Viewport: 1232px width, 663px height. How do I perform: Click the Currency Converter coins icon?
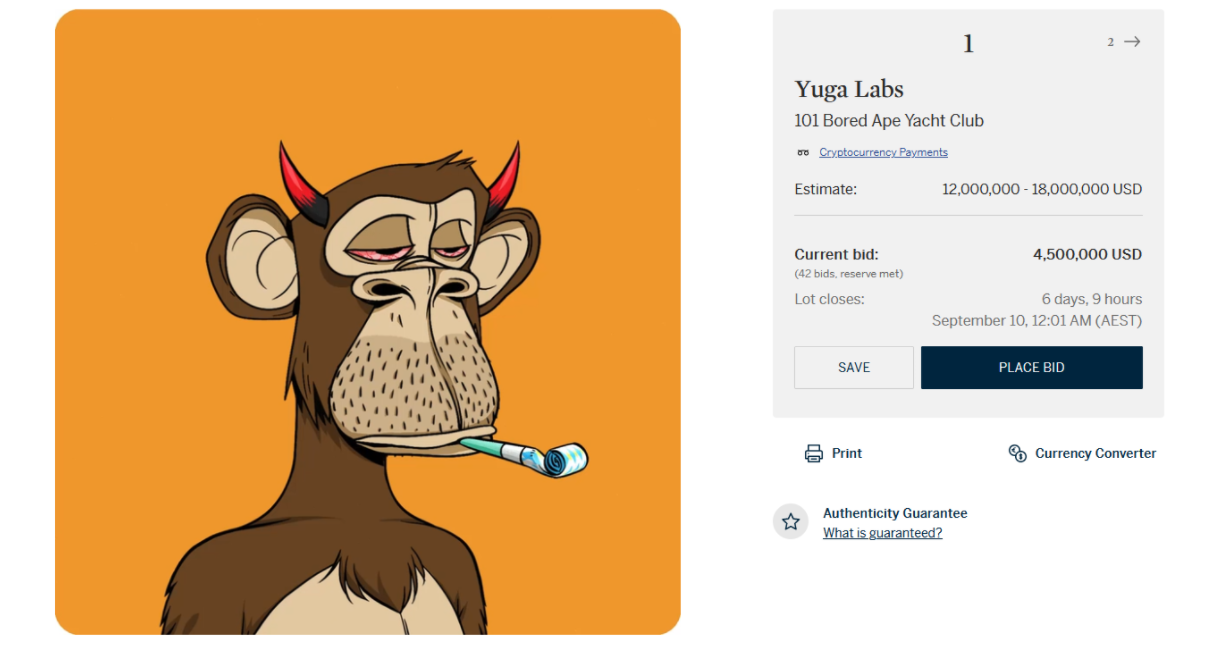(x=1017, y=453)
